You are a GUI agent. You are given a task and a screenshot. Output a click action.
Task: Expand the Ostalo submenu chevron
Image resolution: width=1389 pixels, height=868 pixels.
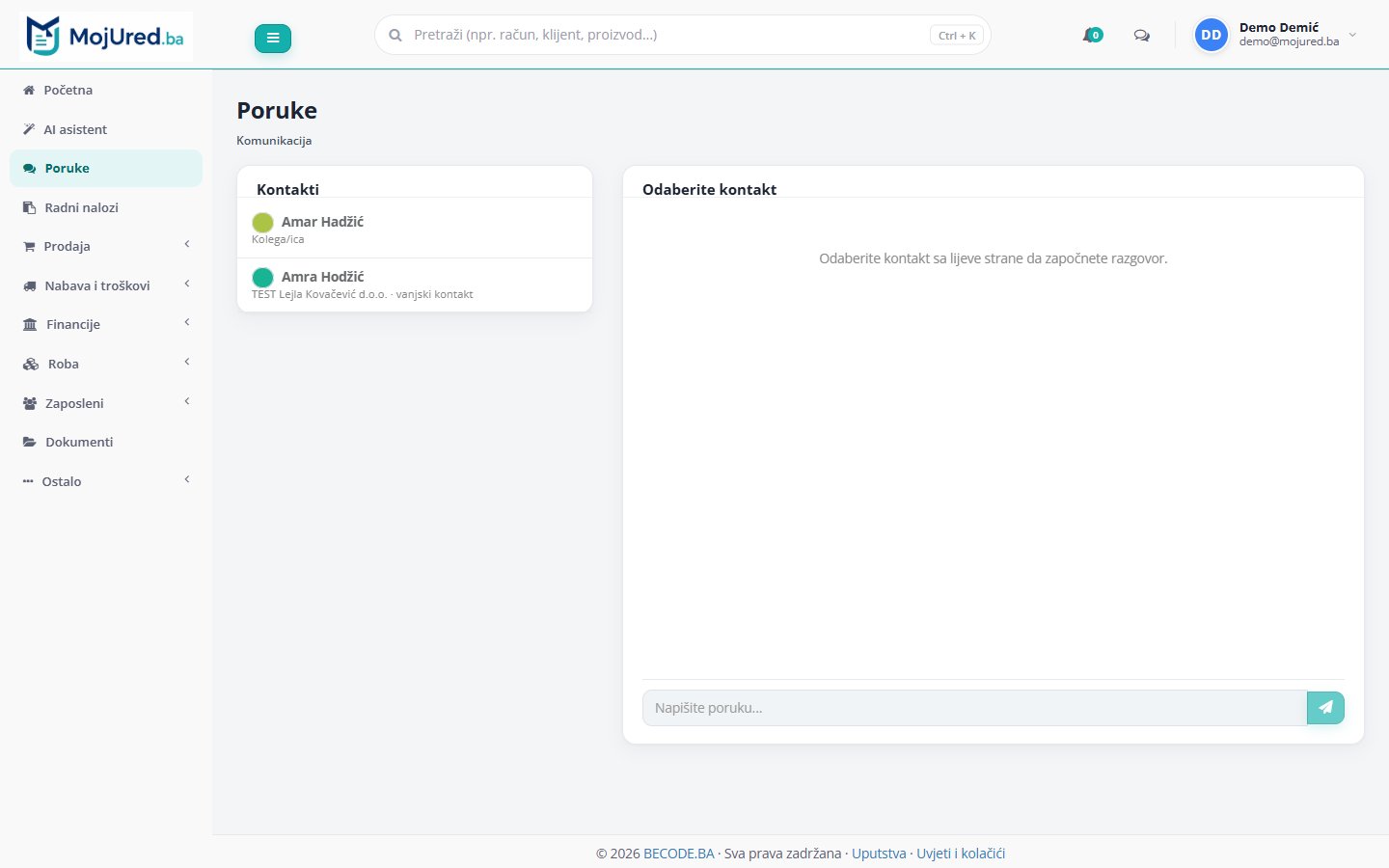pos(187,479)
